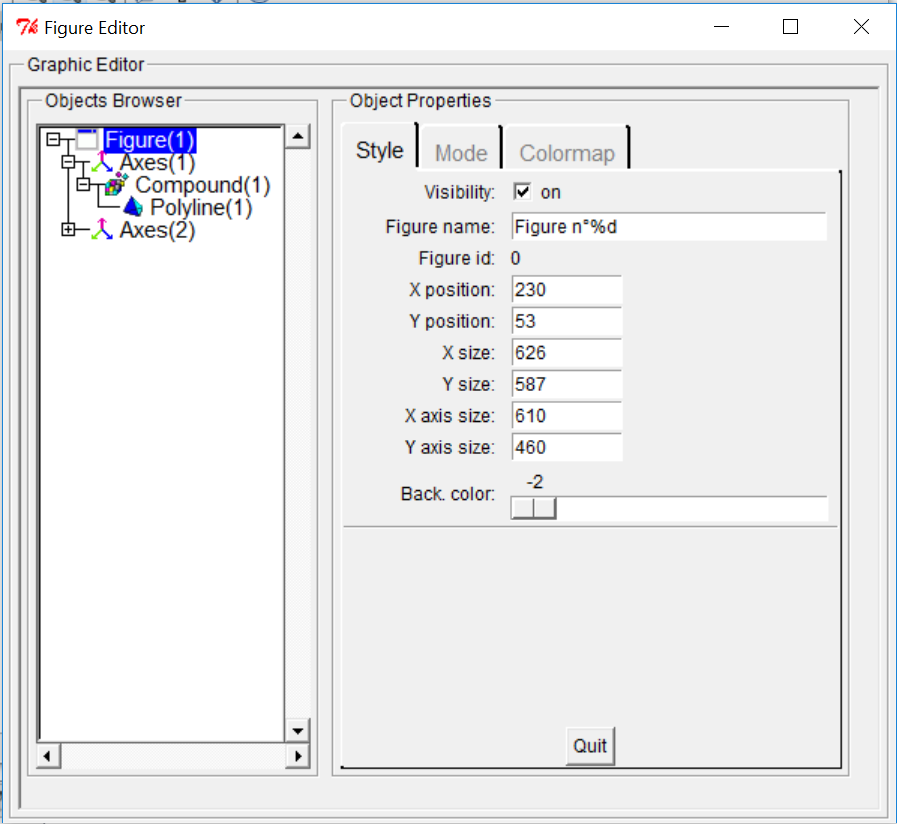Click the scroll right arrow of Objects Browser
Image resolution: width=897 pixels, height=824 pixels.
[297, 756]
